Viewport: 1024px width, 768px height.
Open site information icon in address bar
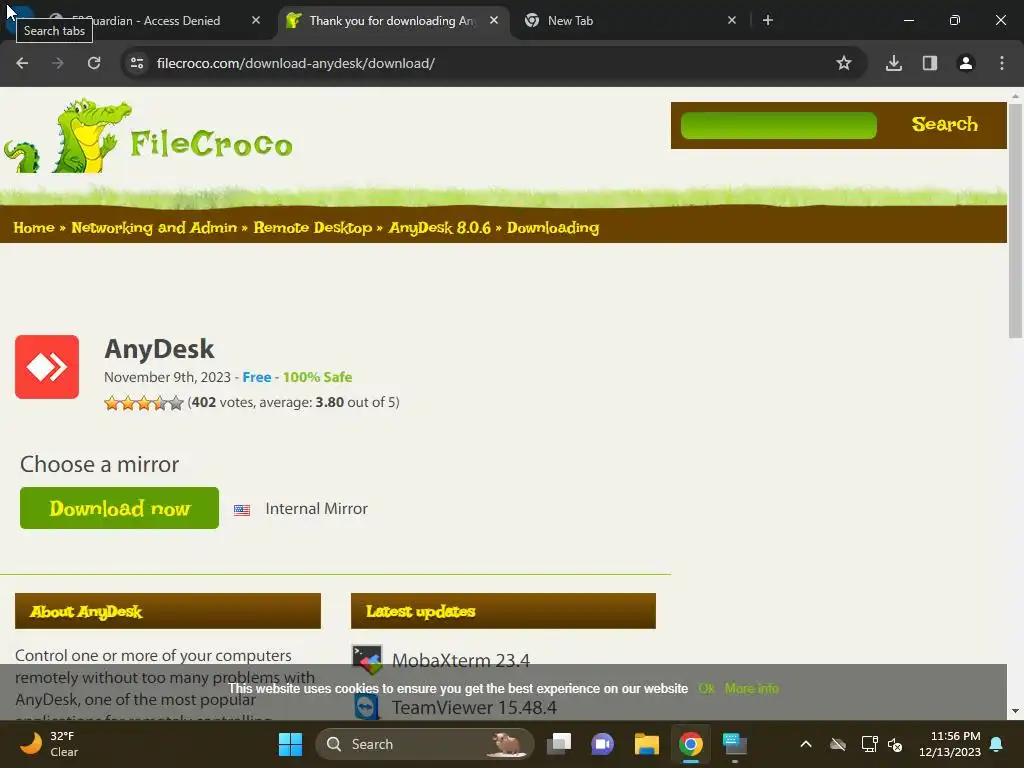coord(137,63)
